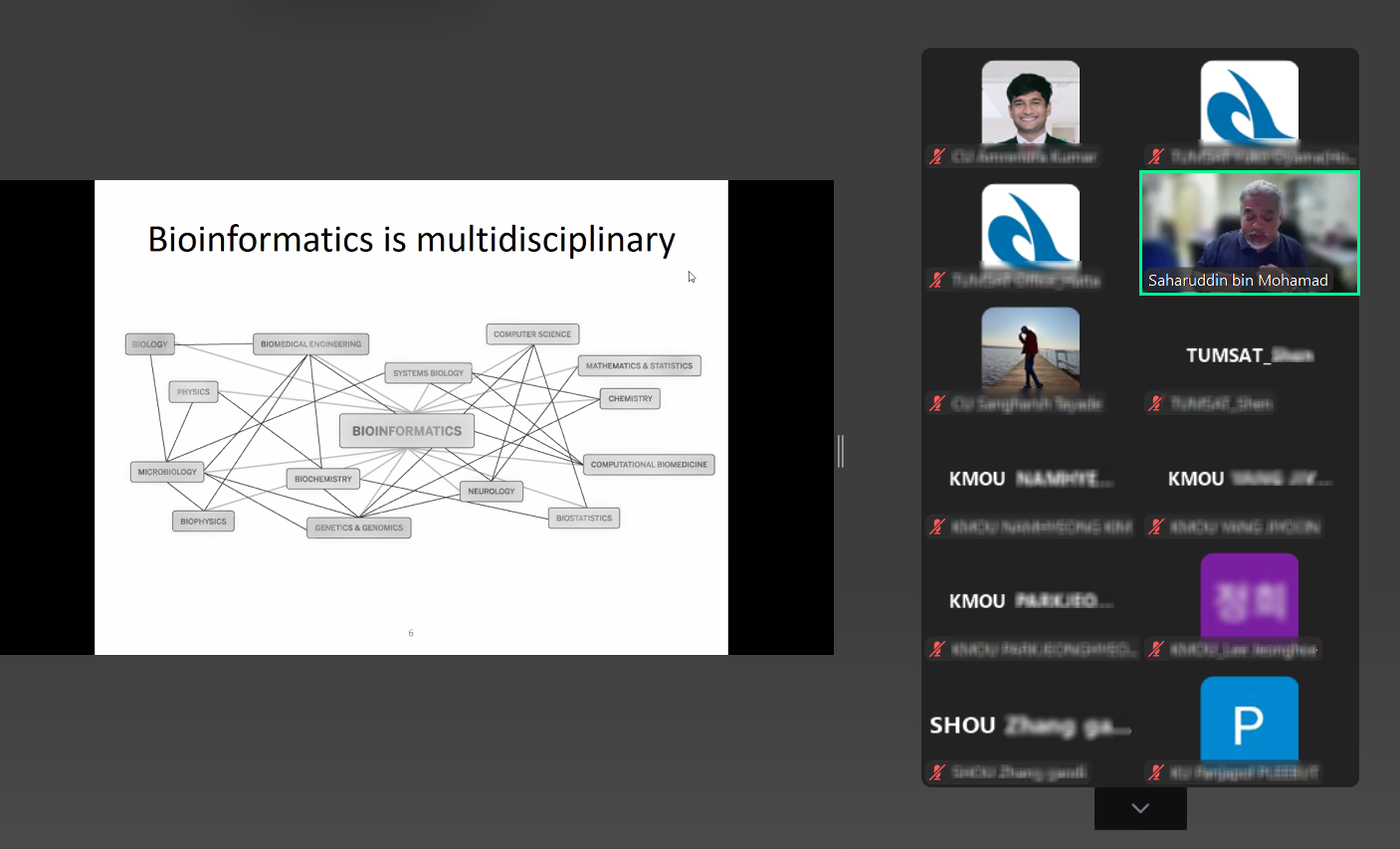The width and height of the screenshot is (1400, 849).
Task: Click the BIOINFORMATICS node in the slide
Action: [x=407, y=431]
